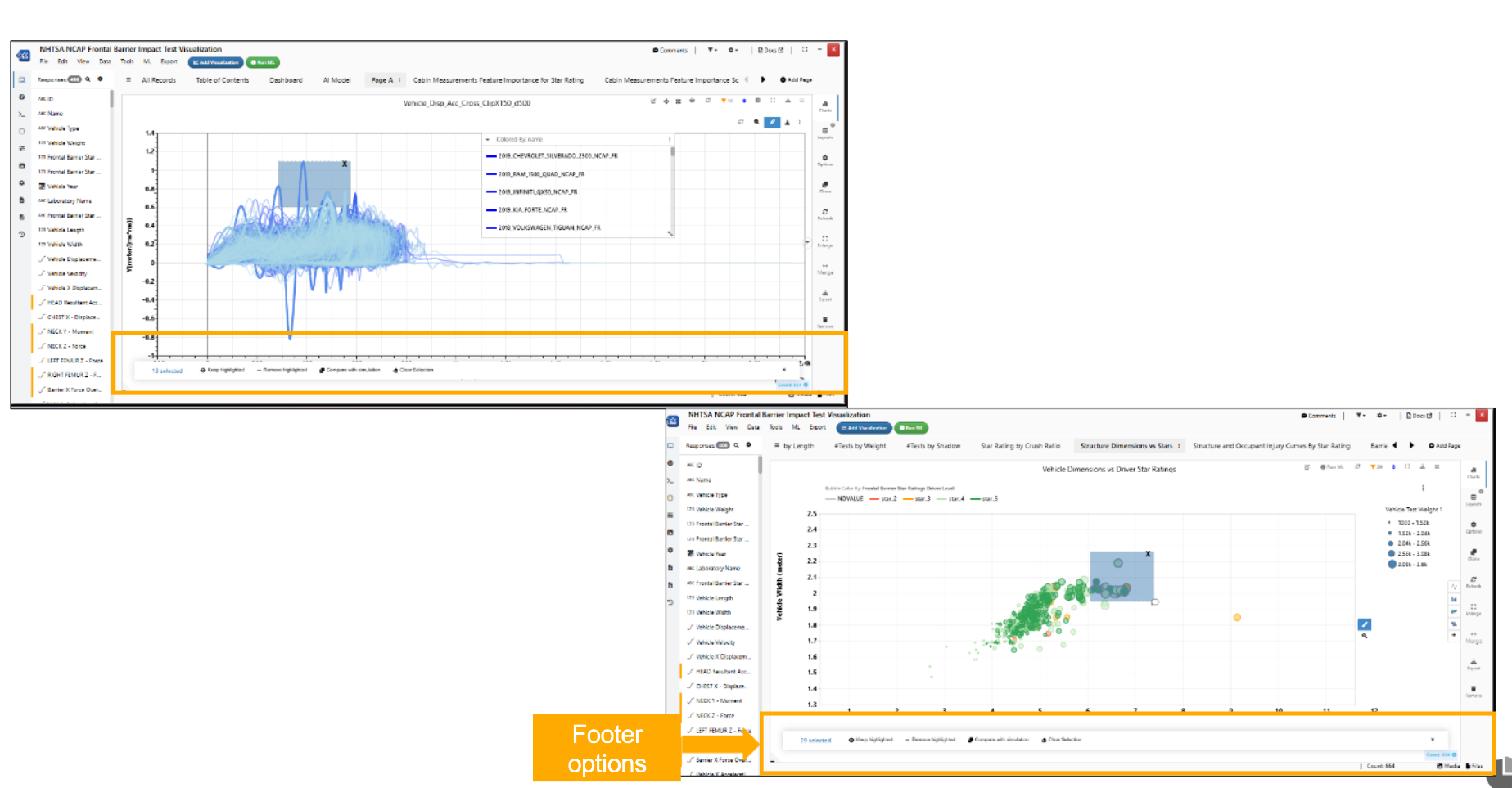Click blue line swatch for 2019_KIA_FORTE_NCAP_FR
Image resolution: width=1512 pixels, height=788 pixels.
pos(491,210)
